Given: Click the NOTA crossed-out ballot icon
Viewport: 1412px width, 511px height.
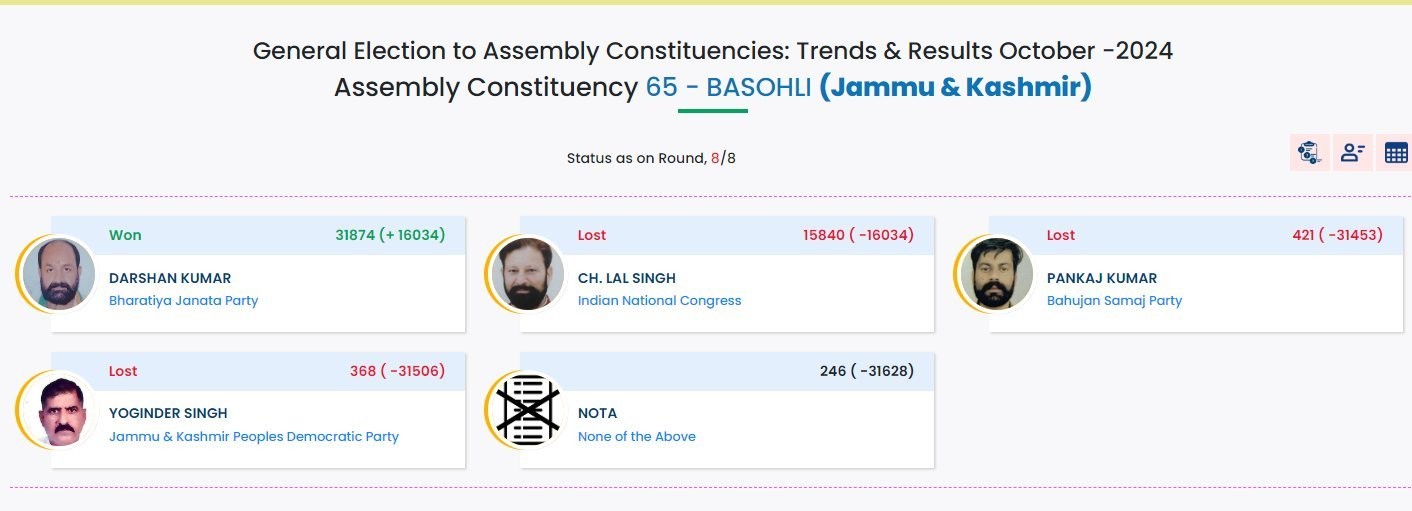Looking at the screenshot, I should click(x=527, y=409).
